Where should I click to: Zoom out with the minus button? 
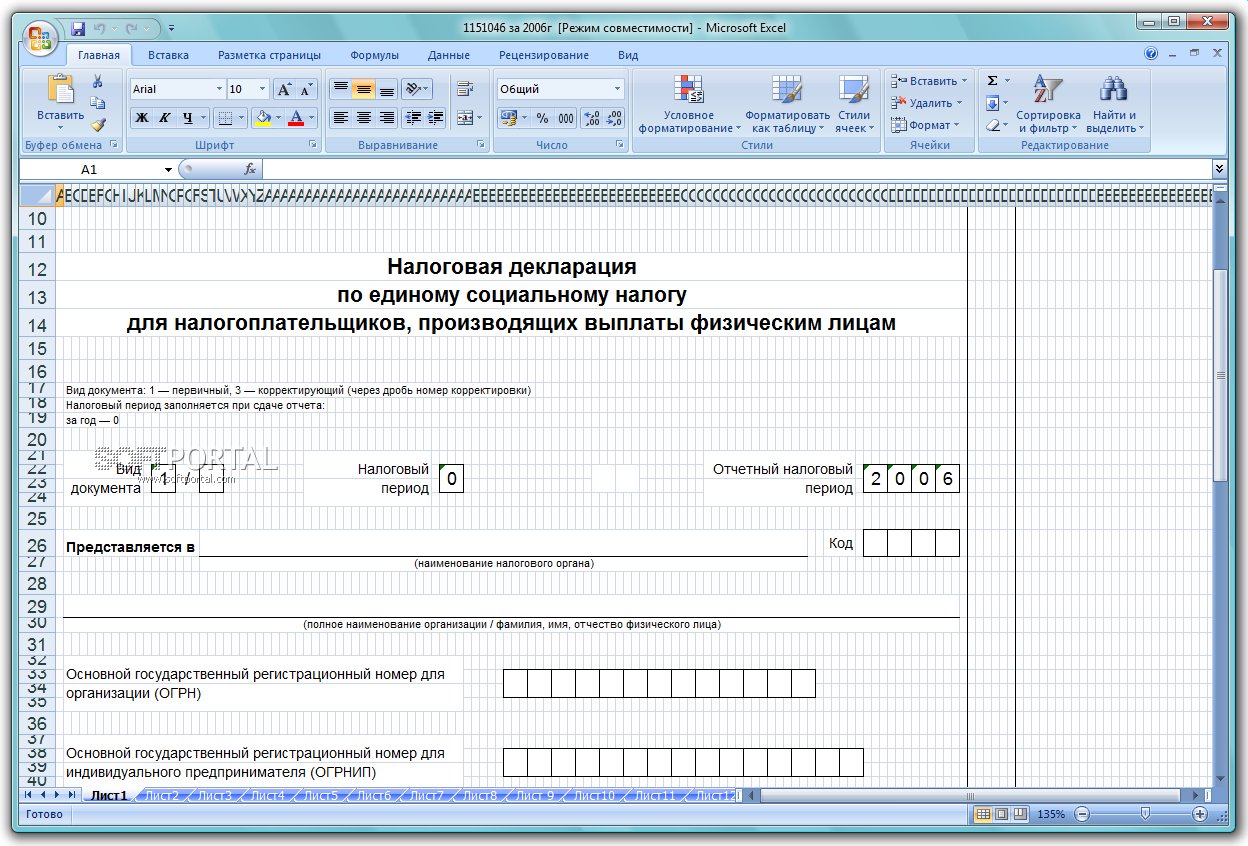pos(1081,814)
